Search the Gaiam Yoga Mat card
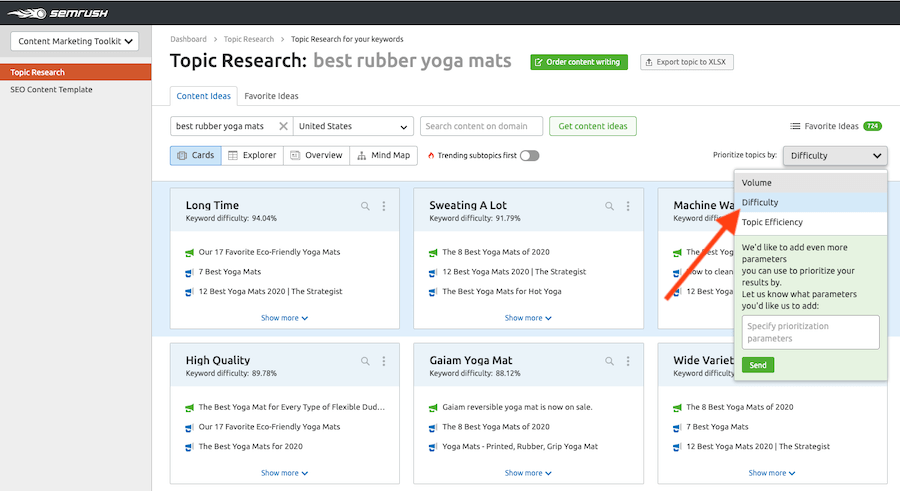The width and height of the screenshot is (900, 491). [x=609, y=361]
